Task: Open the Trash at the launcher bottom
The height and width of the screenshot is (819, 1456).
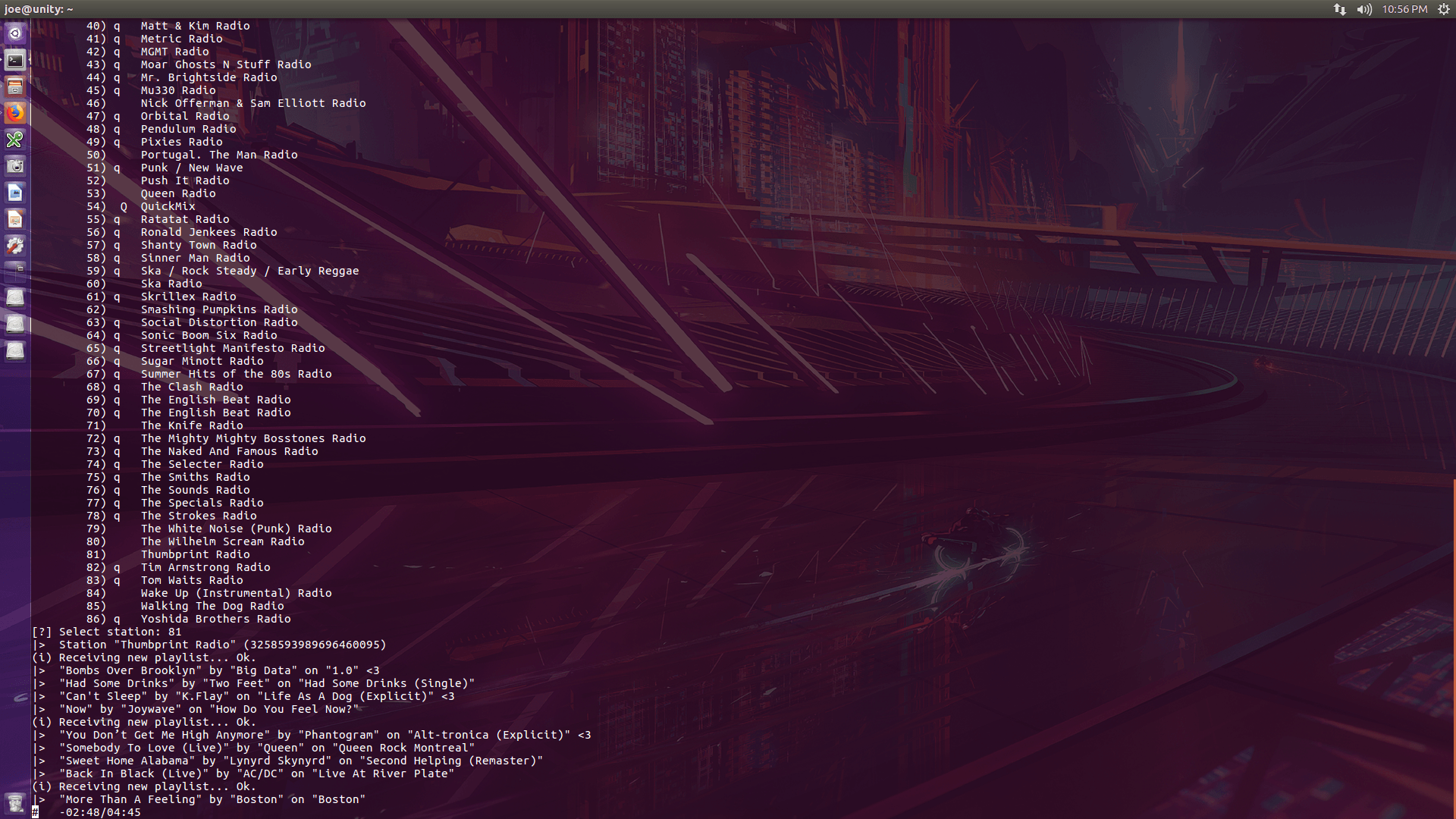Action: coord(15,802)
